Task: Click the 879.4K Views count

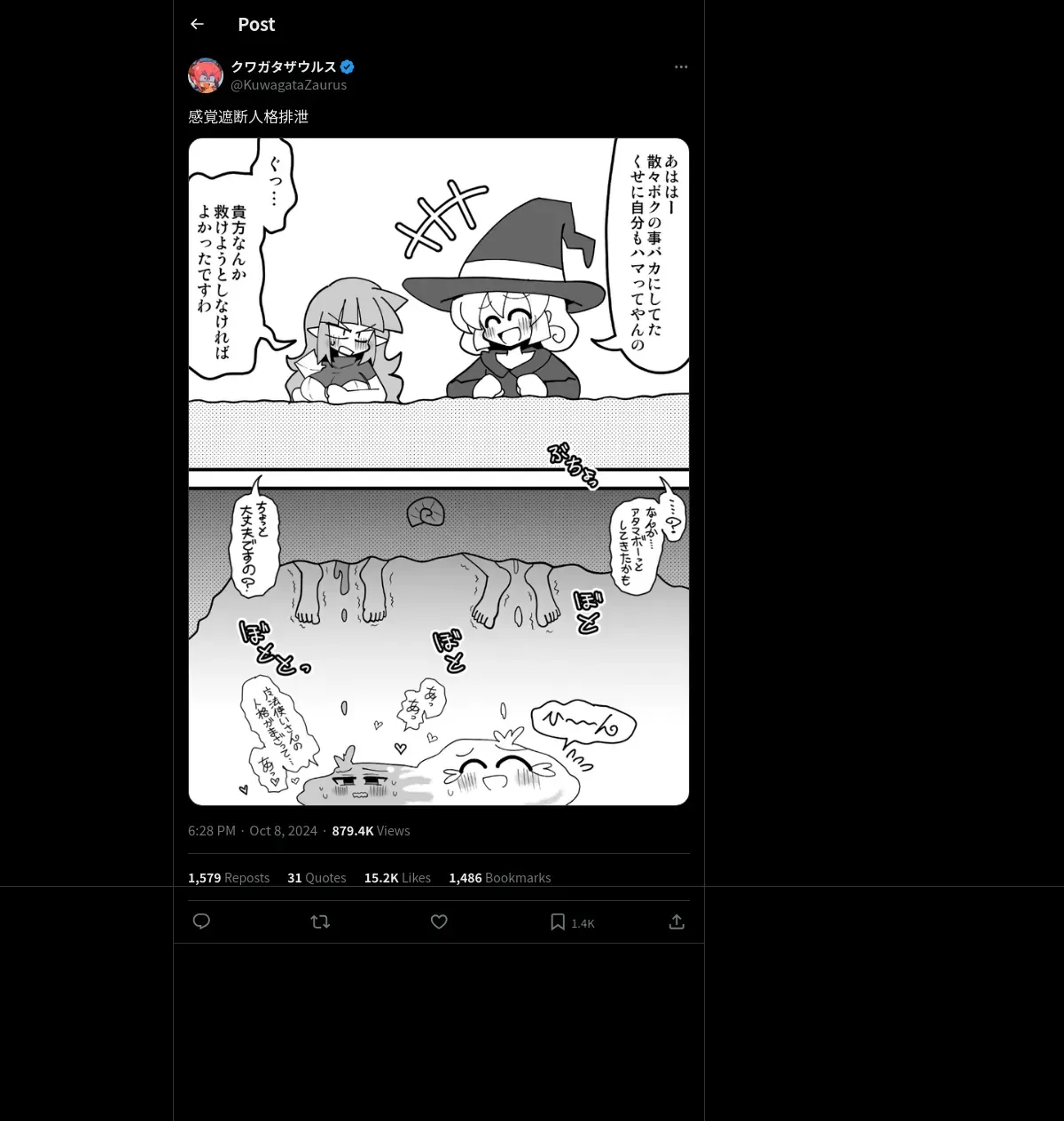Action: pyautogui.click(x=371, y=830)
